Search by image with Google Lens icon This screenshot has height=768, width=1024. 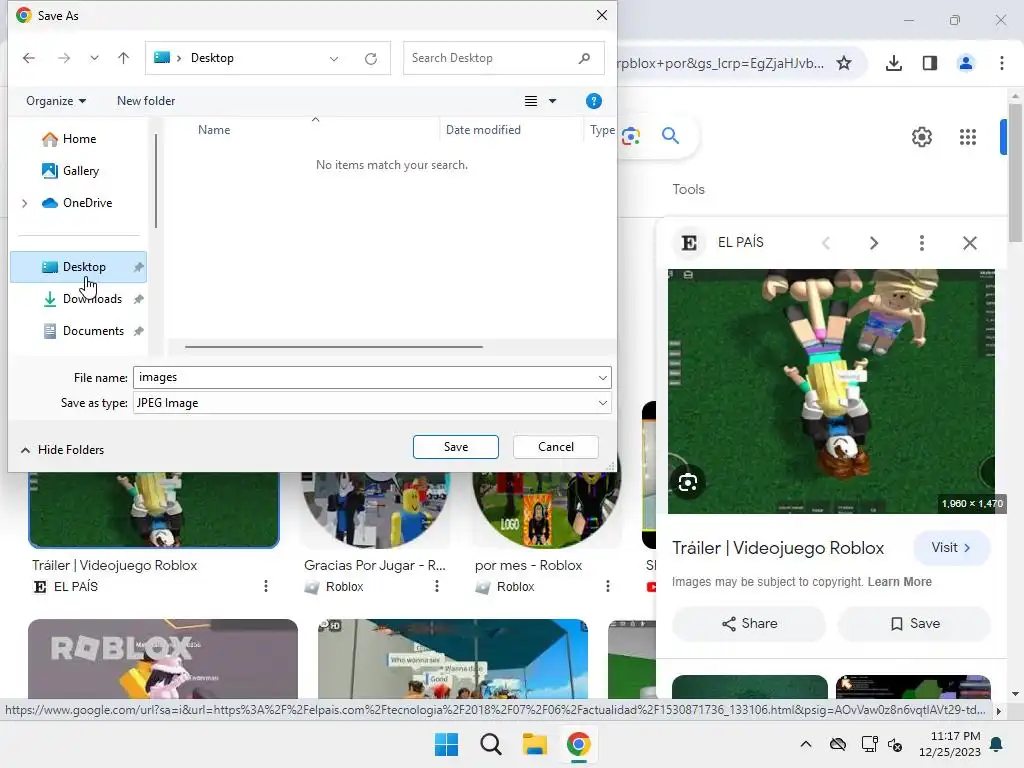pos(631,136)
